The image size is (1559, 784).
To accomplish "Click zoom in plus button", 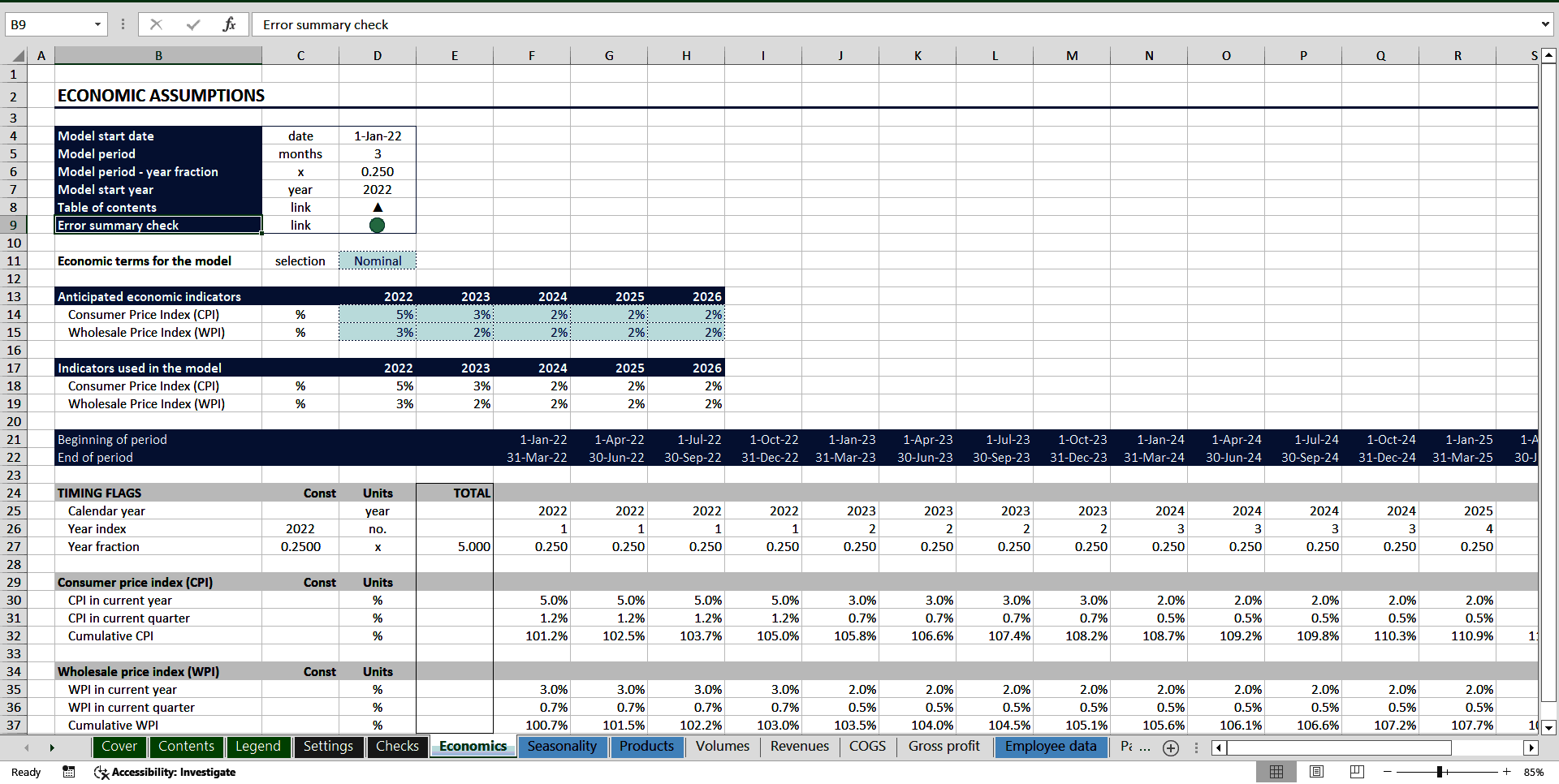I will click(1507, 772).
